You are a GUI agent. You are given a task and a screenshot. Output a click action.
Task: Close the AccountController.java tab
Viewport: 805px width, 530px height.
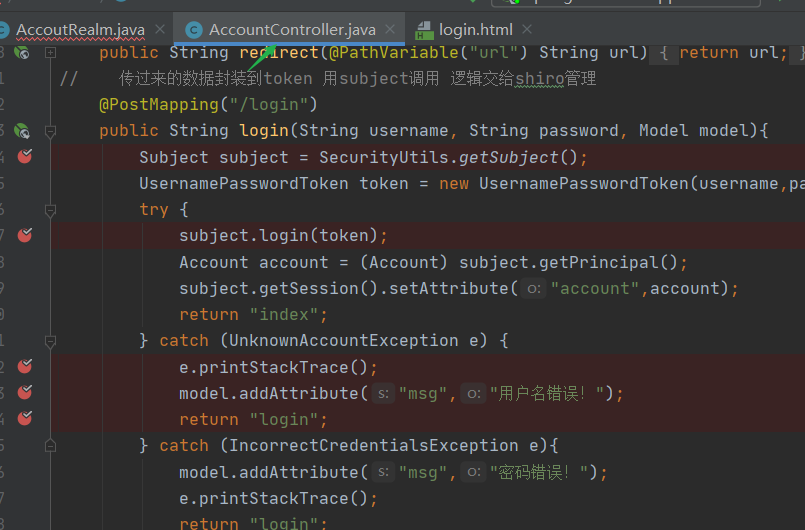pyautogui.click(x=390, y=29)
